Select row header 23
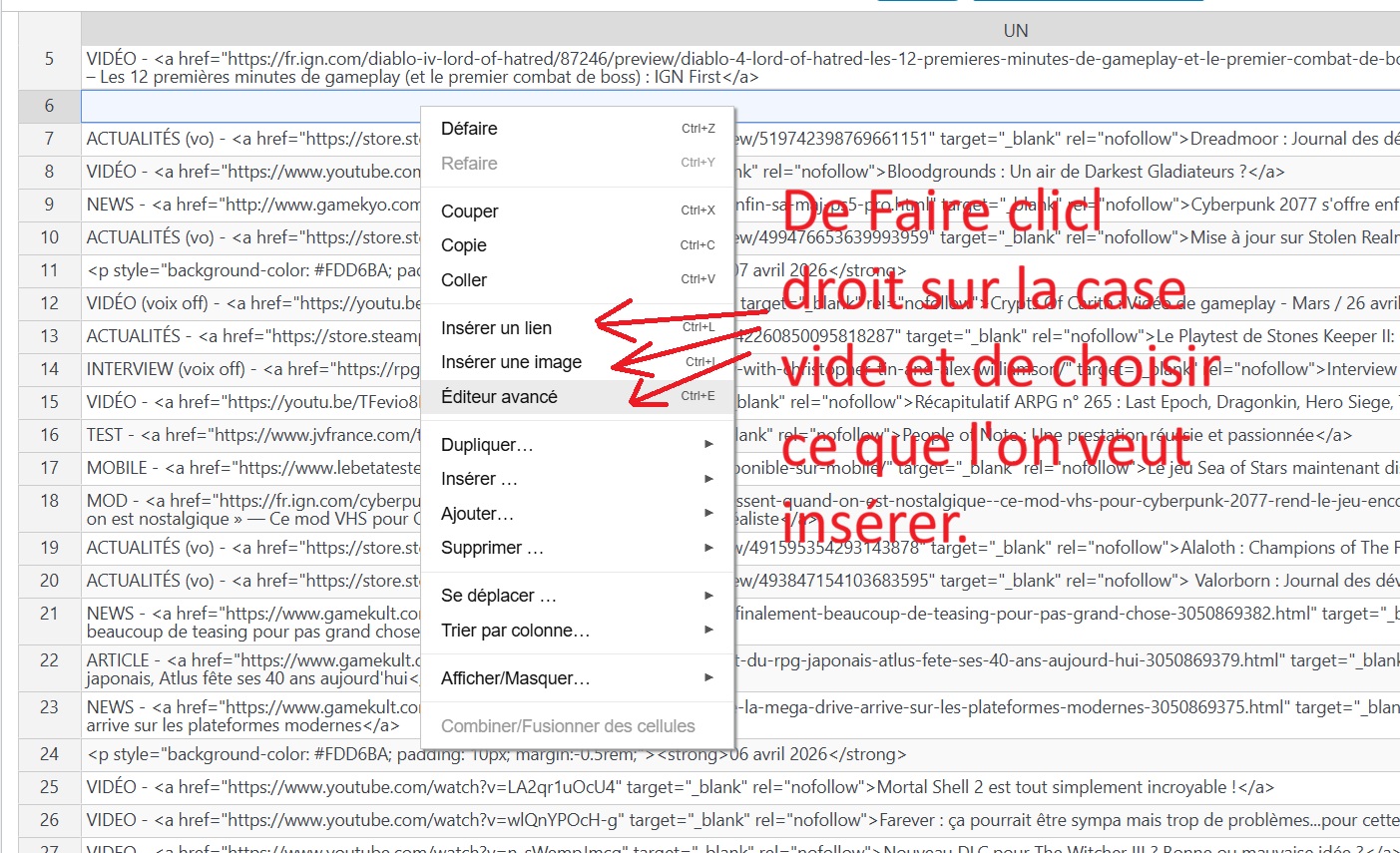This screenshot has height=853, width=1400. [x=50, y=715]
